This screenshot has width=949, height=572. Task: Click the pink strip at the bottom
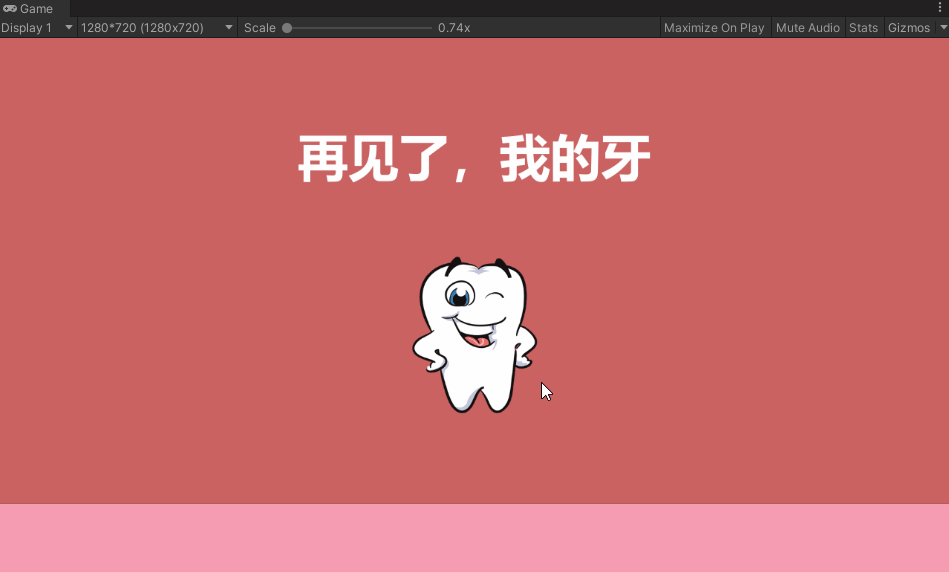[x=474, y=538]
